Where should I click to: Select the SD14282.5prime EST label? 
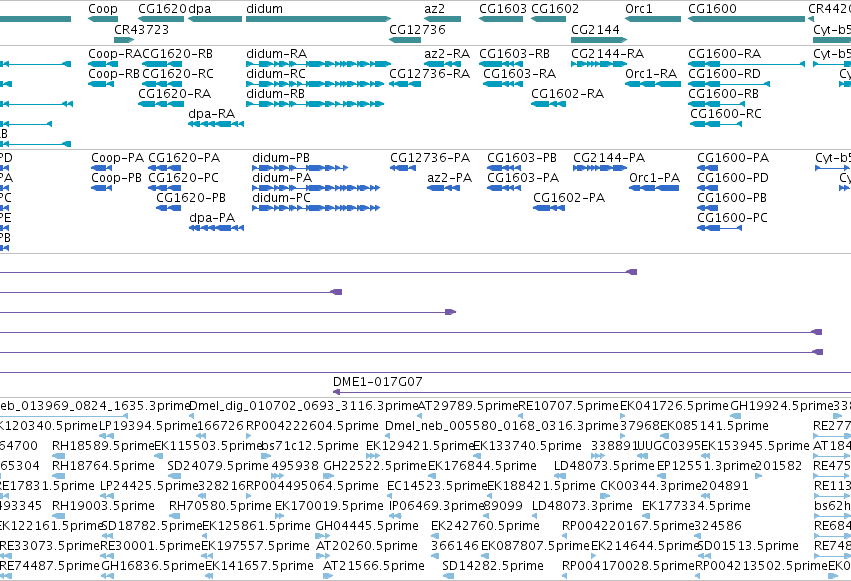tap(493, 566)
